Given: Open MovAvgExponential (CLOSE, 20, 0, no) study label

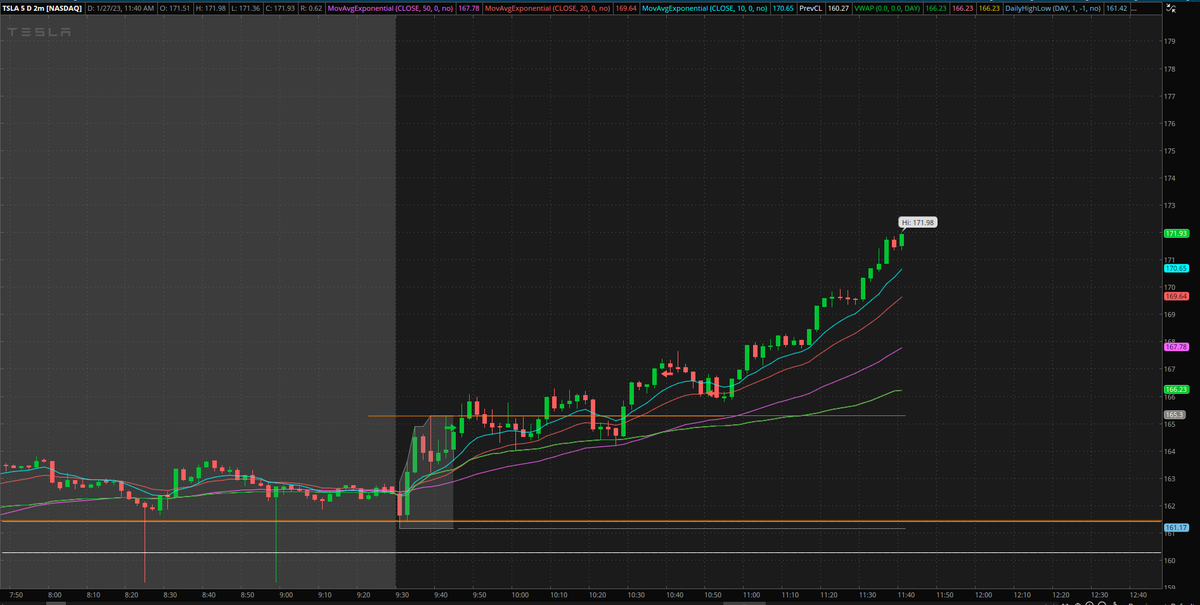Looking at the screenshot, I should pyautogui.click(x=548, y=8).
